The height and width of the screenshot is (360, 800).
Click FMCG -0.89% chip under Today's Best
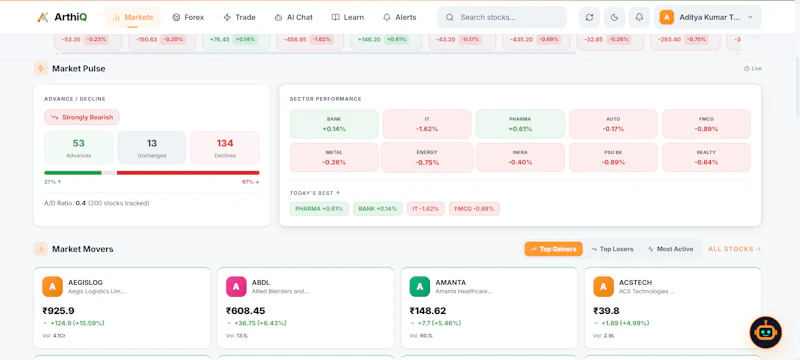(474, 209)
